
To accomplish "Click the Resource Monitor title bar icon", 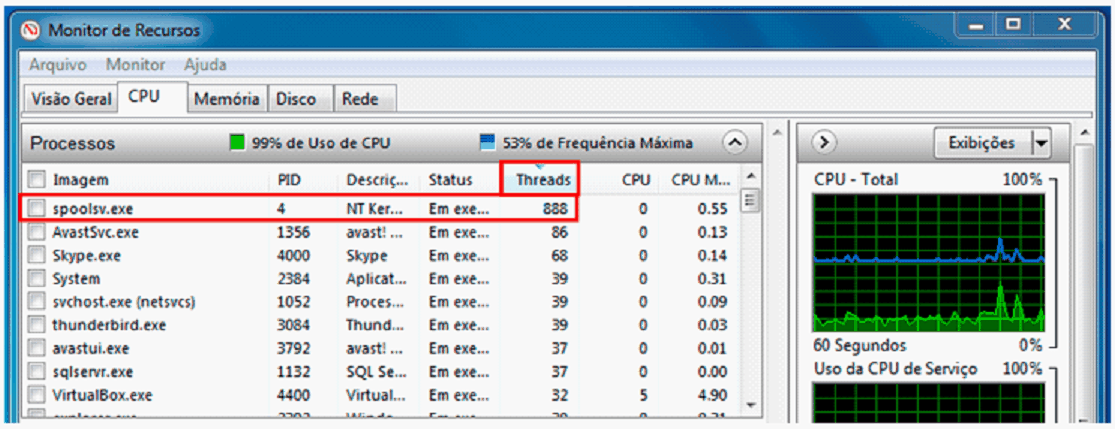I will click(x=31, y=31).
